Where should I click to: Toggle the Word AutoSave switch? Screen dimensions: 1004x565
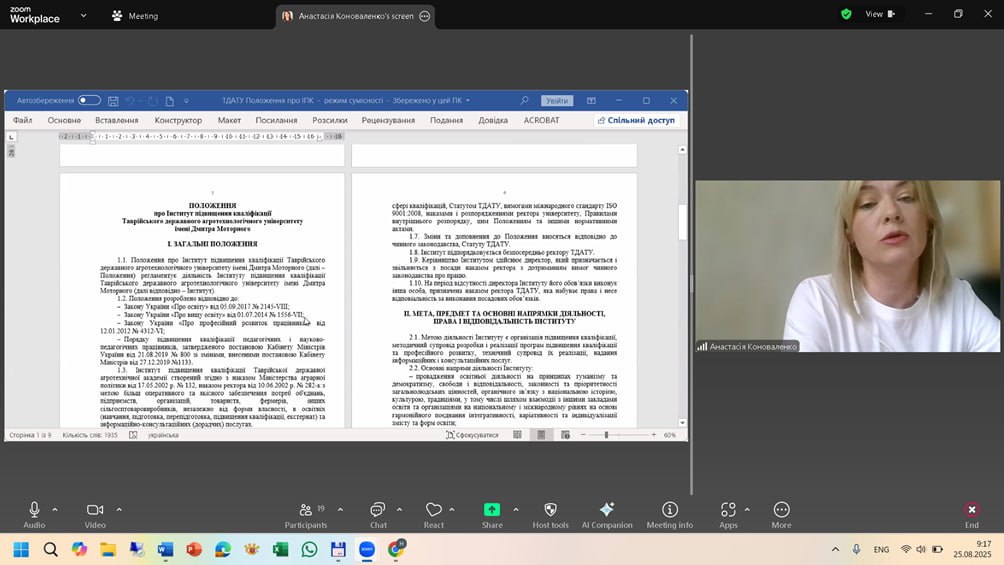coord(89,100)
